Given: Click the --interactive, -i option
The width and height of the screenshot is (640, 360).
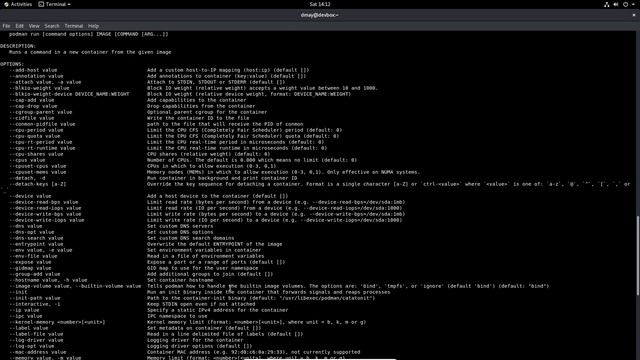Looking at the screenshot, I should point(35,304).
